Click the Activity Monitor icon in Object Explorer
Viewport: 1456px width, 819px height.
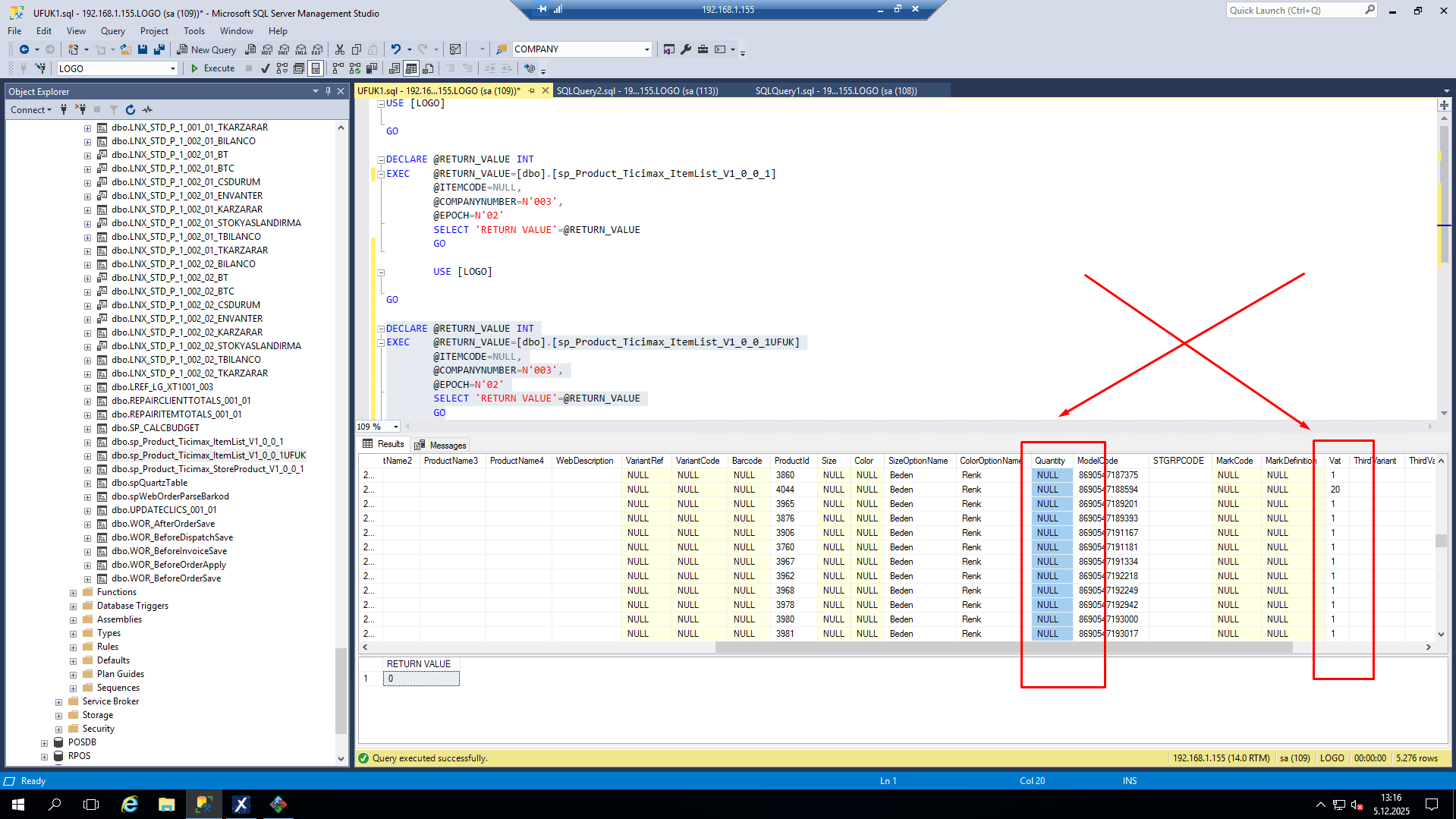coord(147,110)
